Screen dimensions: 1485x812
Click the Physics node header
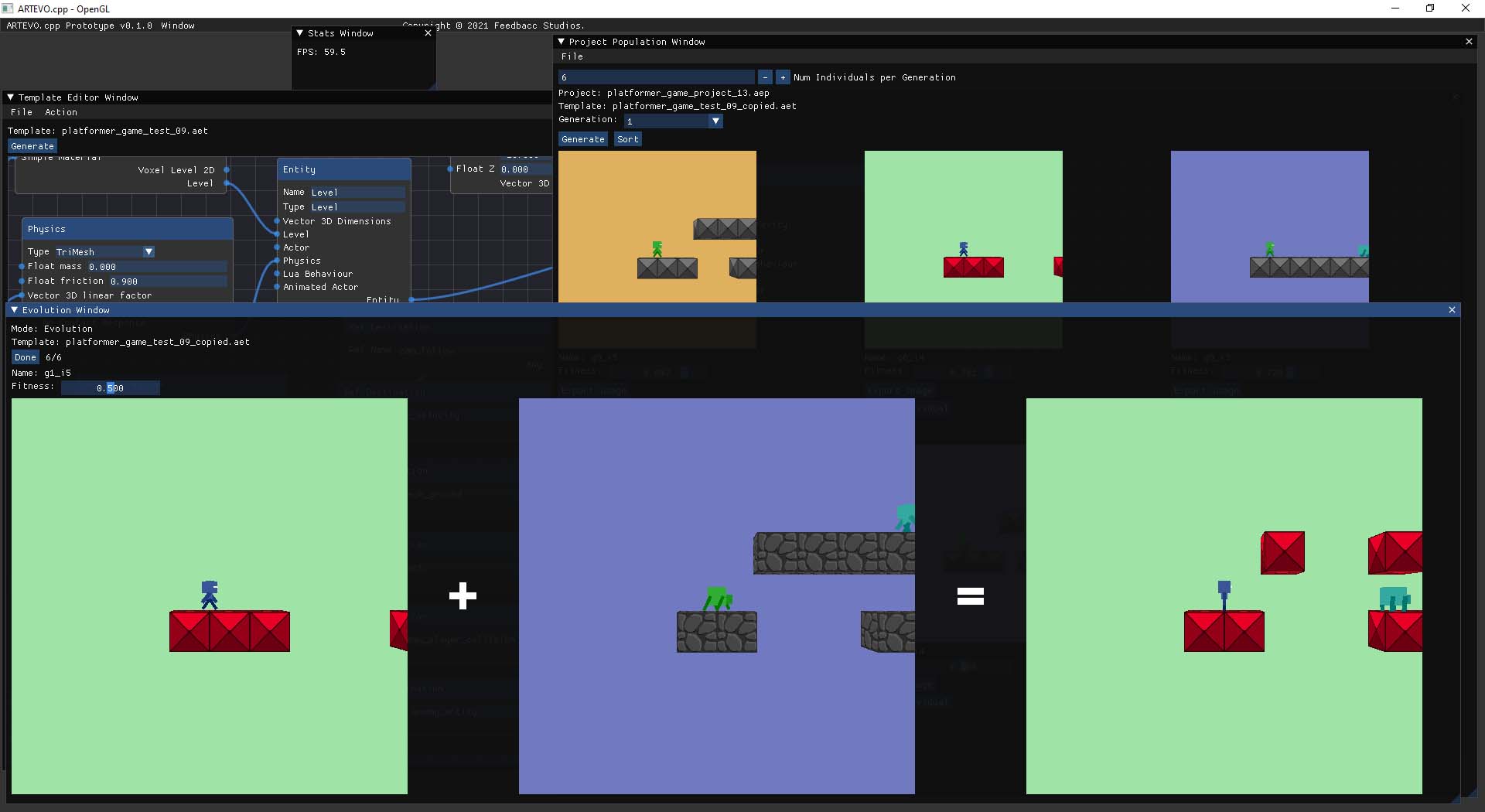(x=128, y=229)
